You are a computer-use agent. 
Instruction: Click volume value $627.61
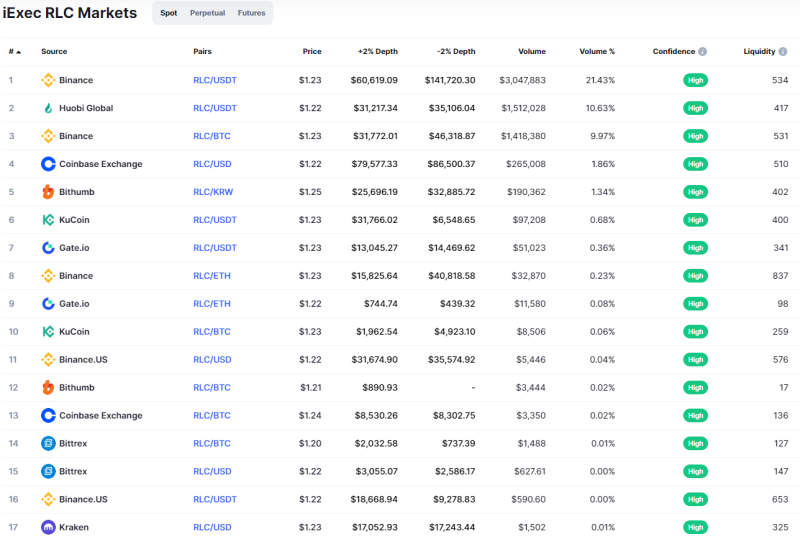coord(530,472)
